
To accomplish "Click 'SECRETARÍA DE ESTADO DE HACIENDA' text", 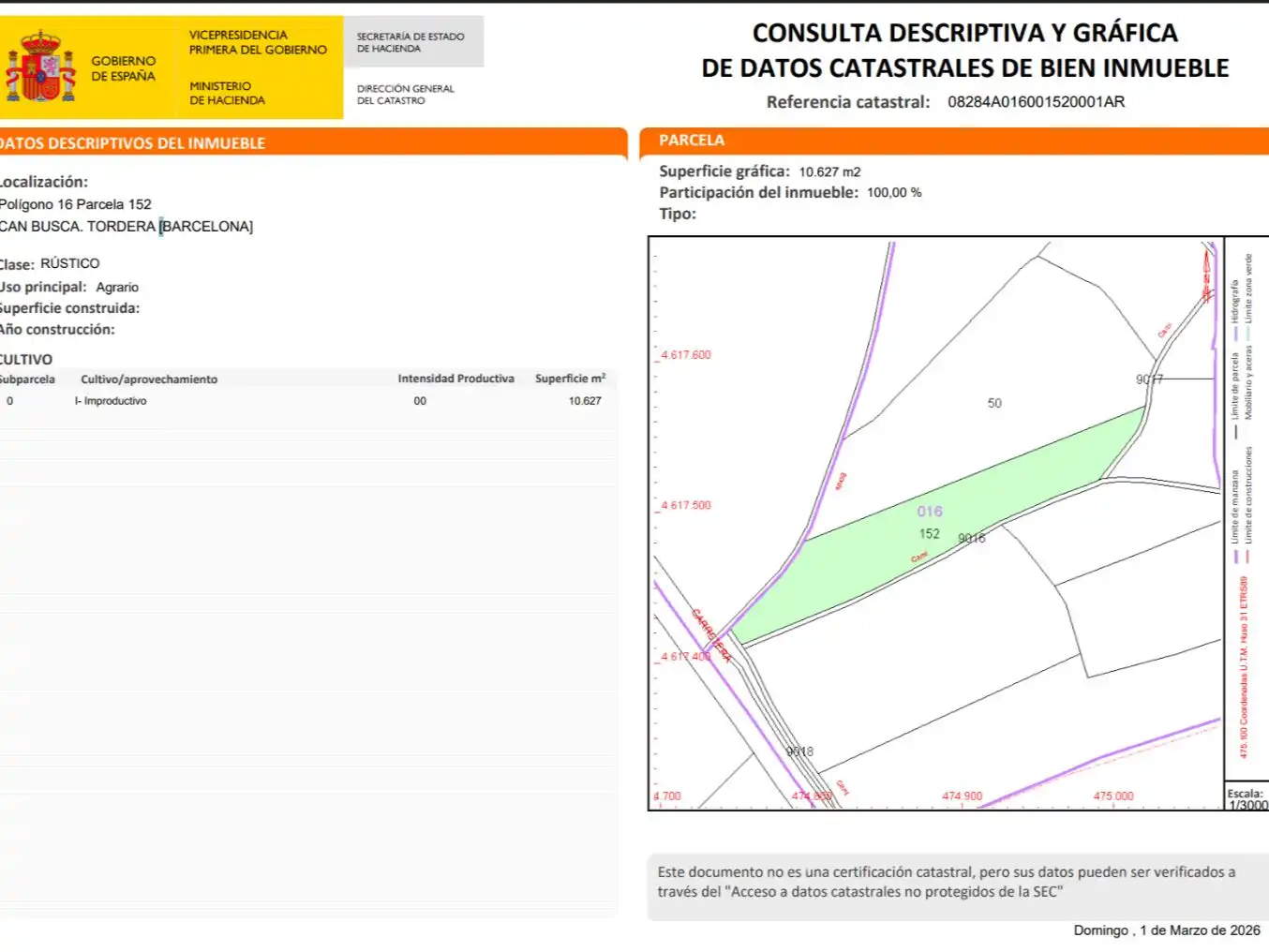I will click(x=411, y=42).
